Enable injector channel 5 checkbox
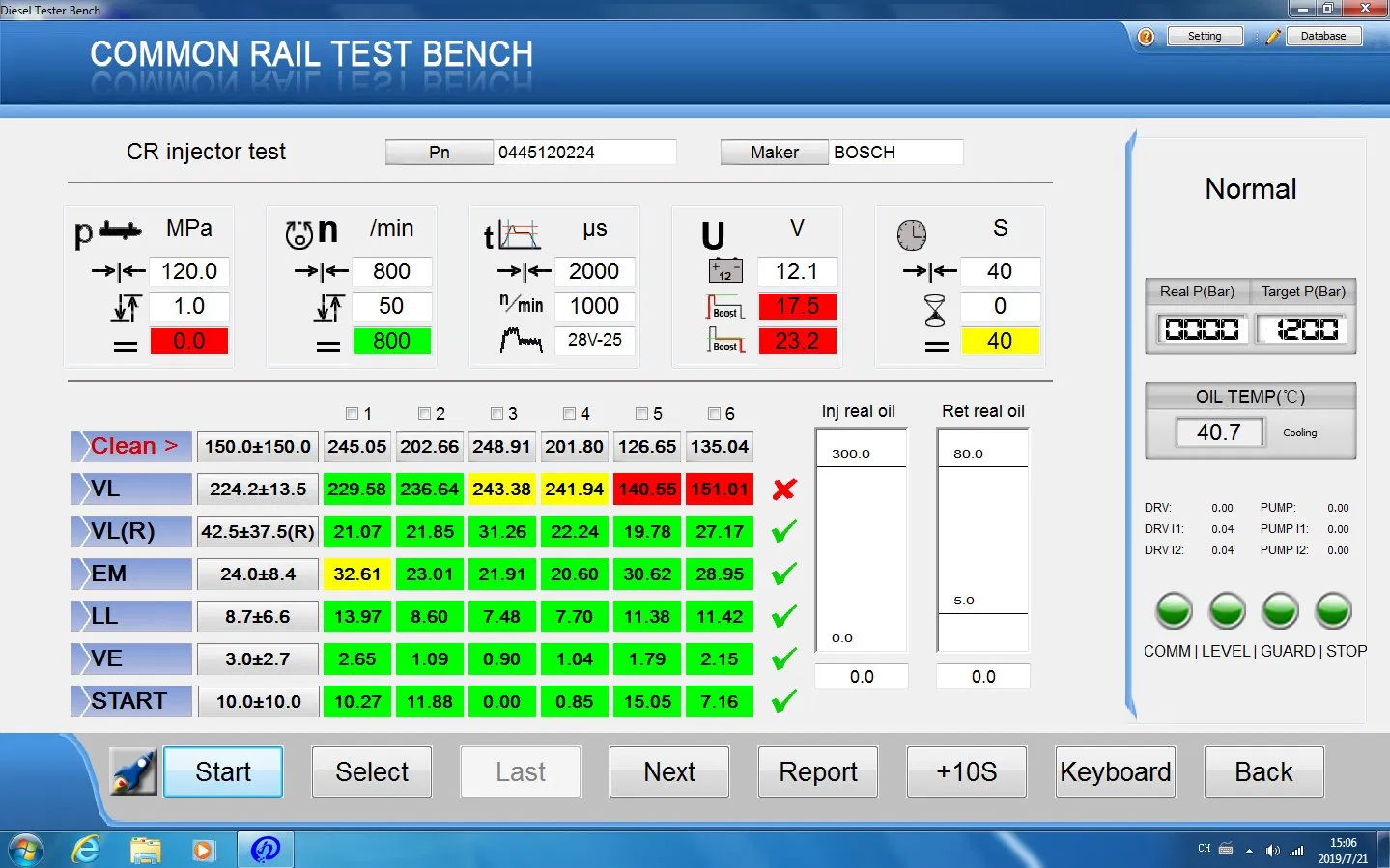 pos(642,413)
